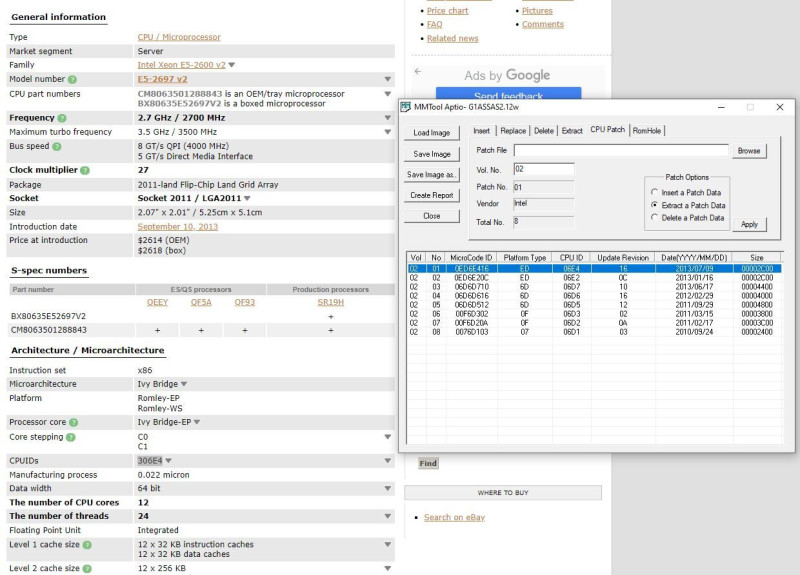Screen dimensions: 800x575
Task: Switch to the Extract tab in MMTool
Action: pos(572,131)
